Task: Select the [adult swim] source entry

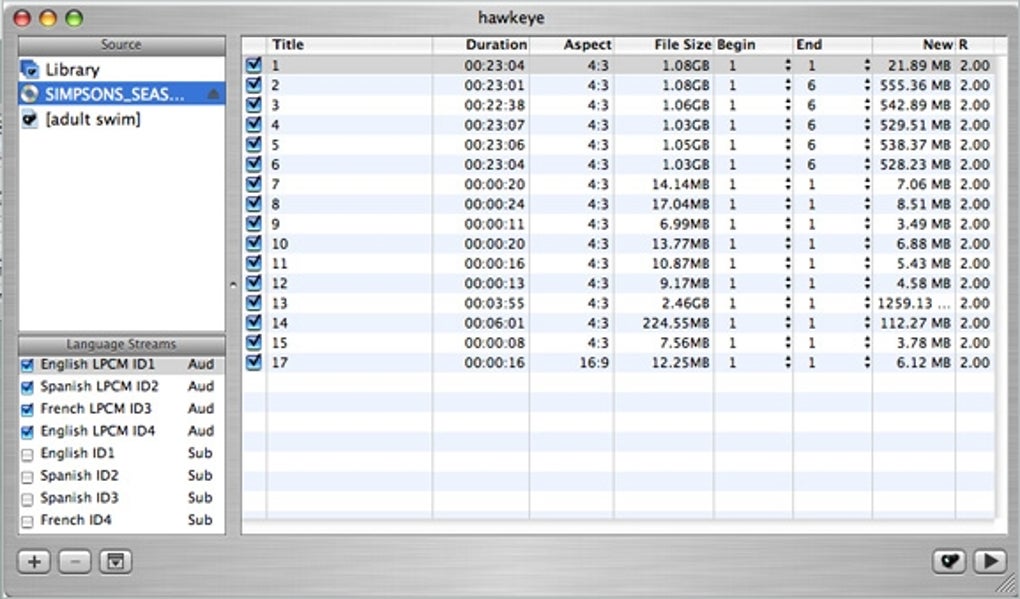Action: coord(122,119)
